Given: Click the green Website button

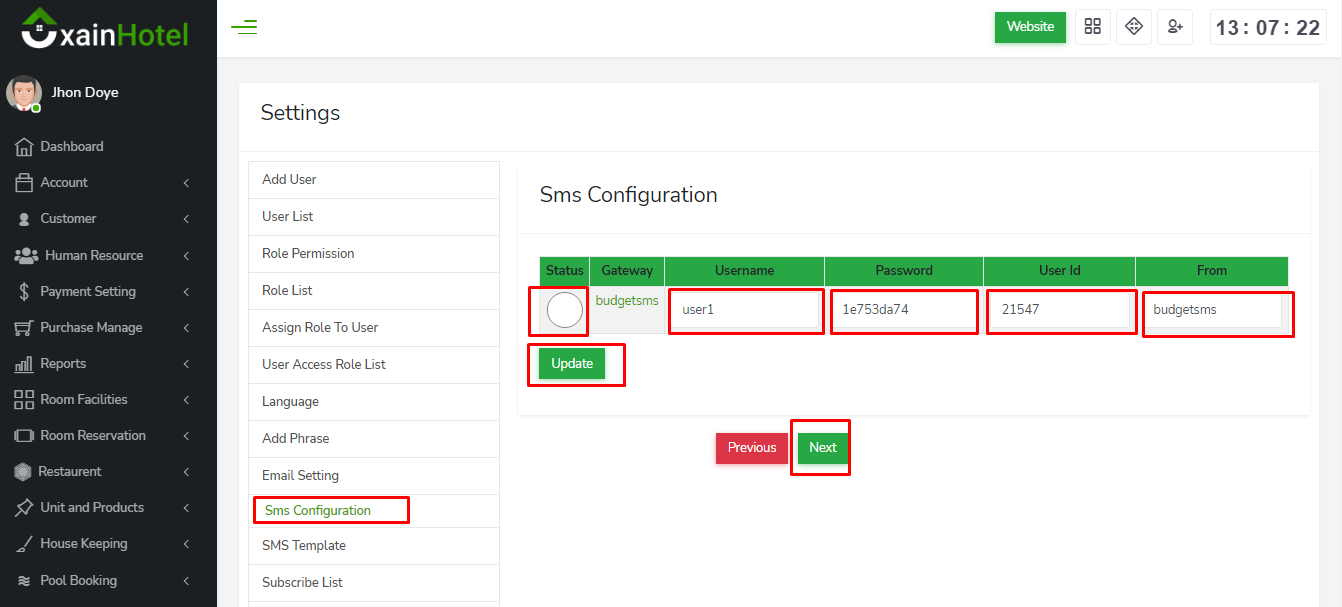Looking at the screenshot, I should pyautogui.click(x=1030, y=27).
